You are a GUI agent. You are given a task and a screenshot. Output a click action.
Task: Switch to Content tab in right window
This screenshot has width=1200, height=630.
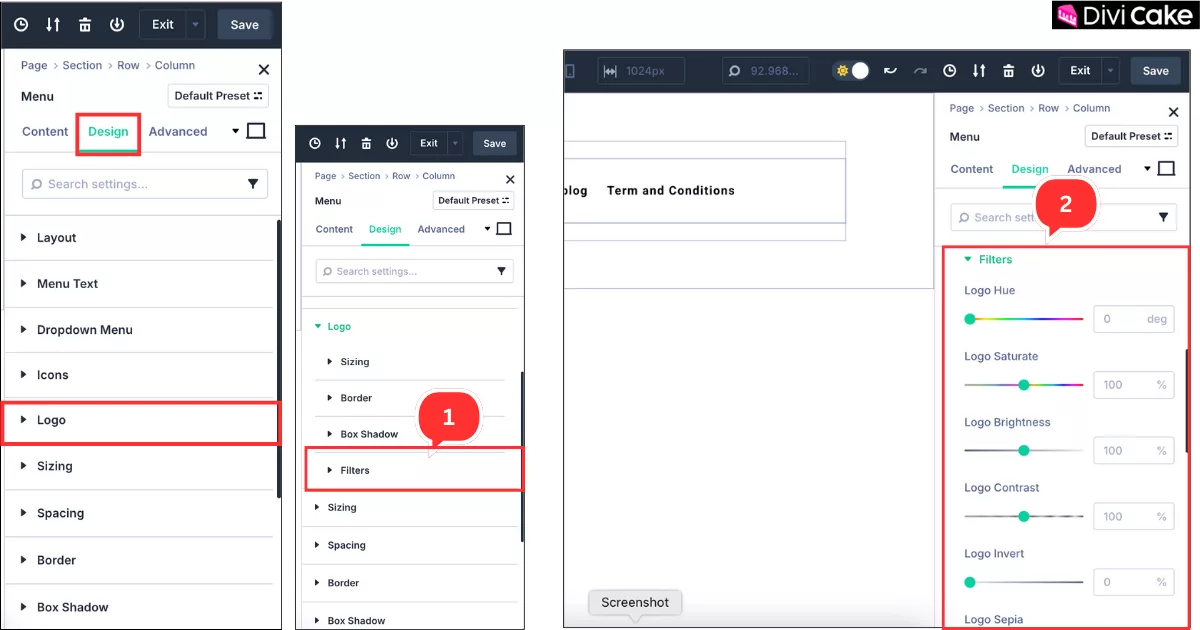[x=972, y=169]
